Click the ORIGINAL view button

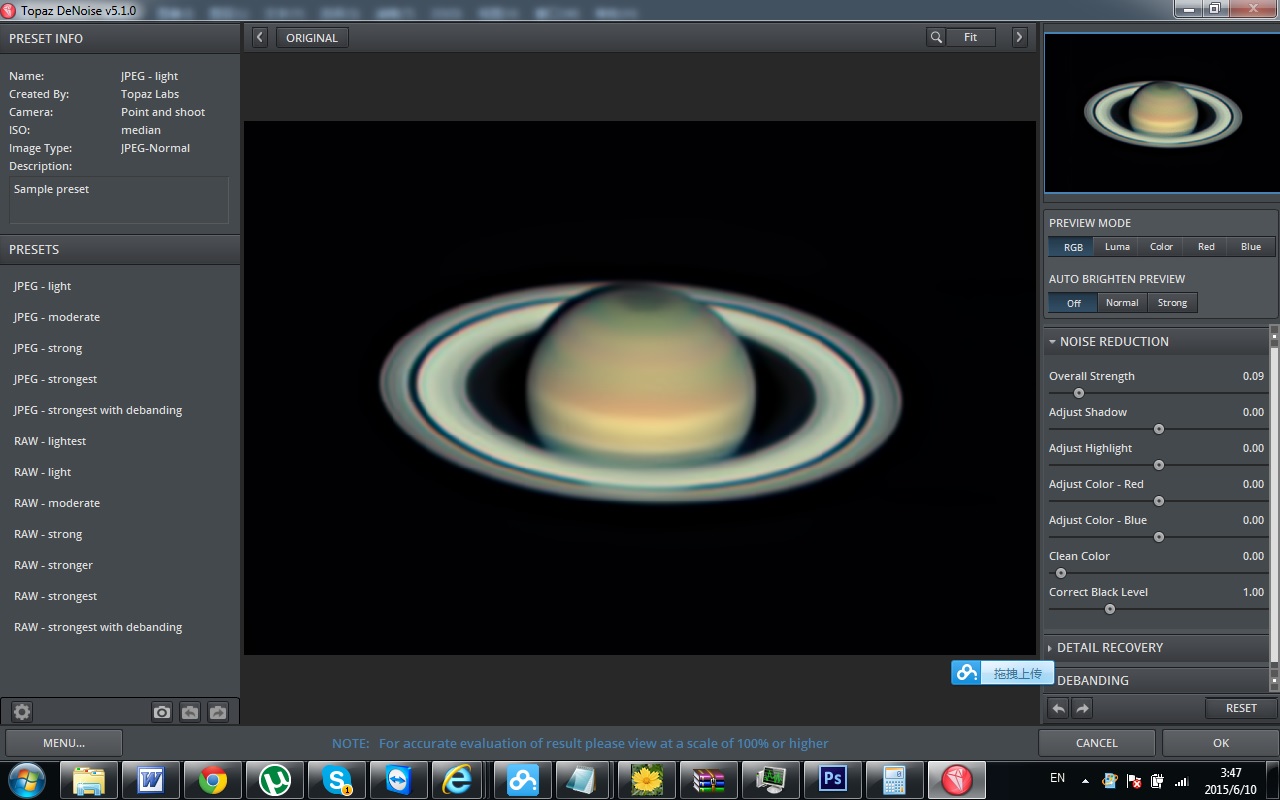[312, 37]
